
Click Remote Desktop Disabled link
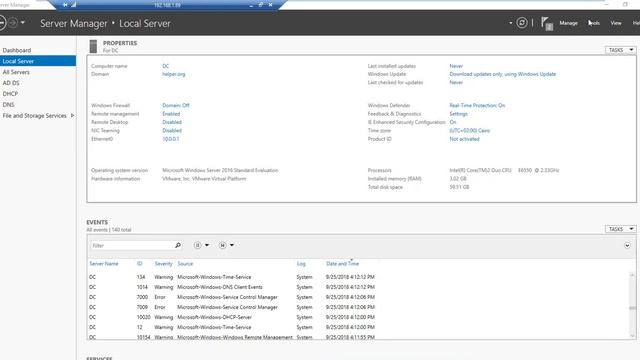(172, 122)
